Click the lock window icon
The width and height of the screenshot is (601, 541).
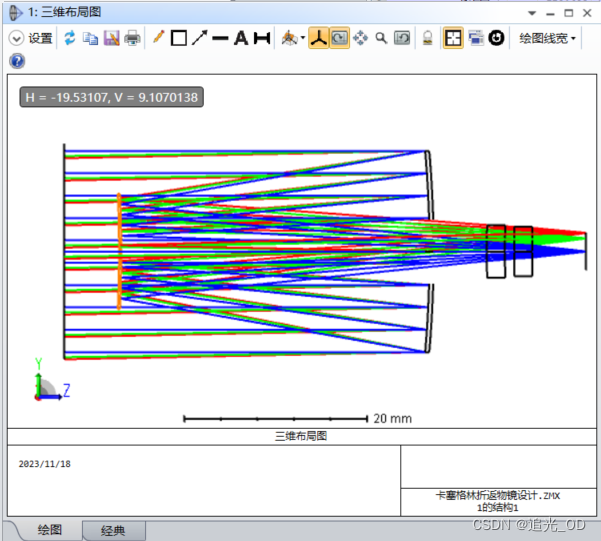point(428,38)
